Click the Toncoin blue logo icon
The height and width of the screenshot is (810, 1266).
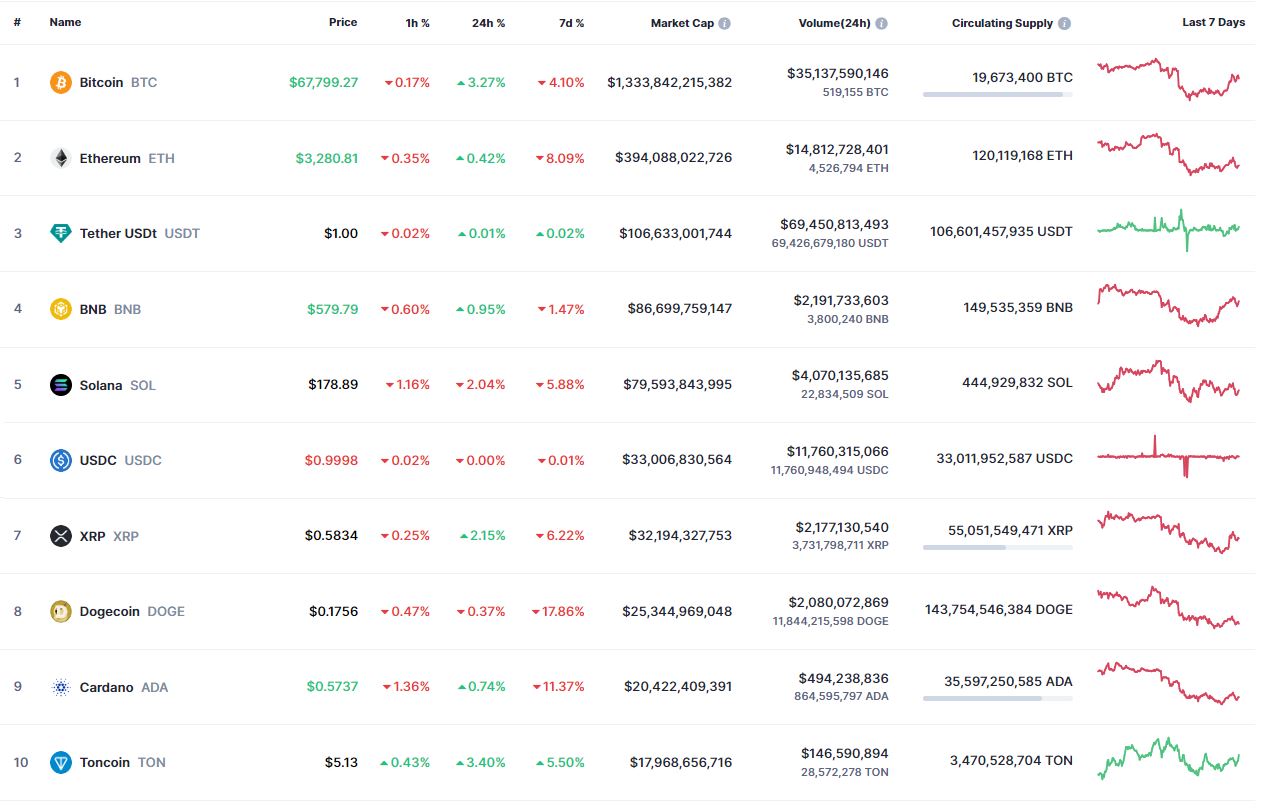61,762
